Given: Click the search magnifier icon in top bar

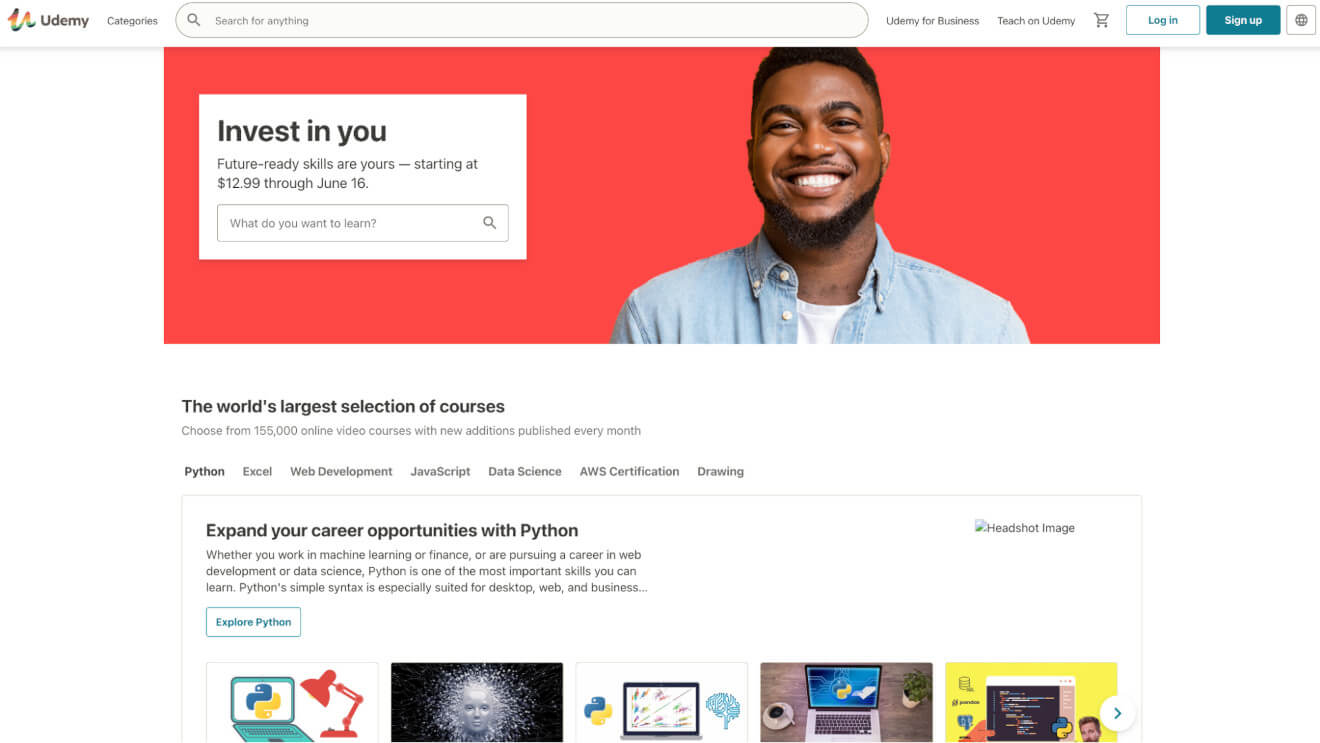Looking at the screenshot, I should [194, 20].
